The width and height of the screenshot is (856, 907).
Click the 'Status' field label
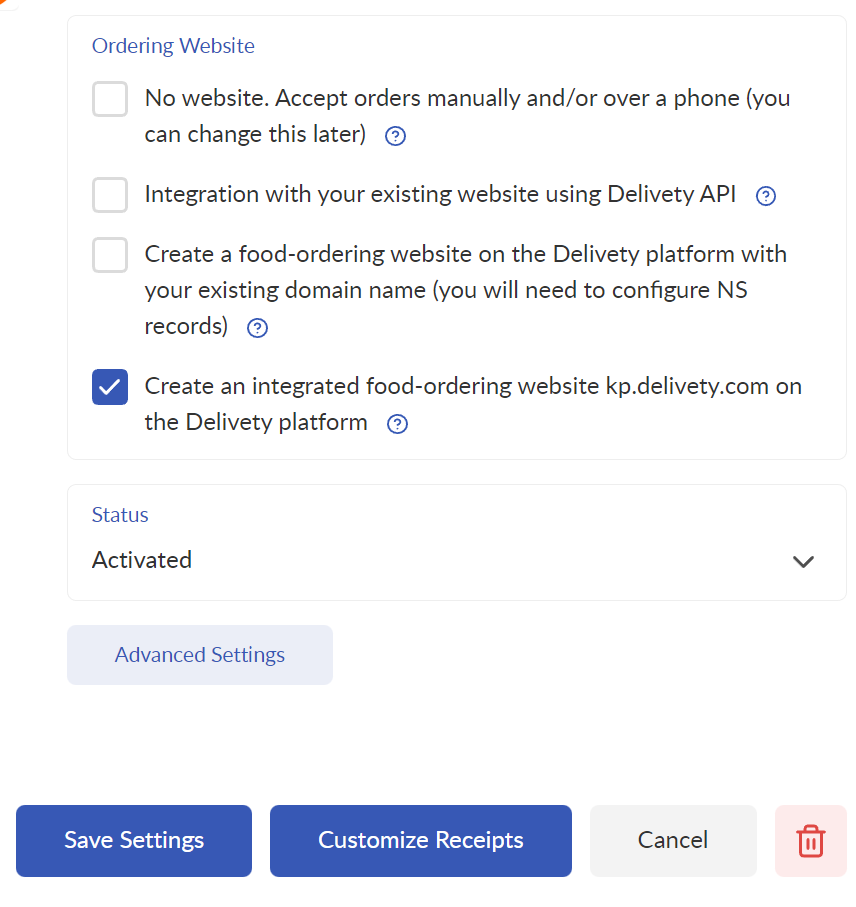click(x=120, y=515)
